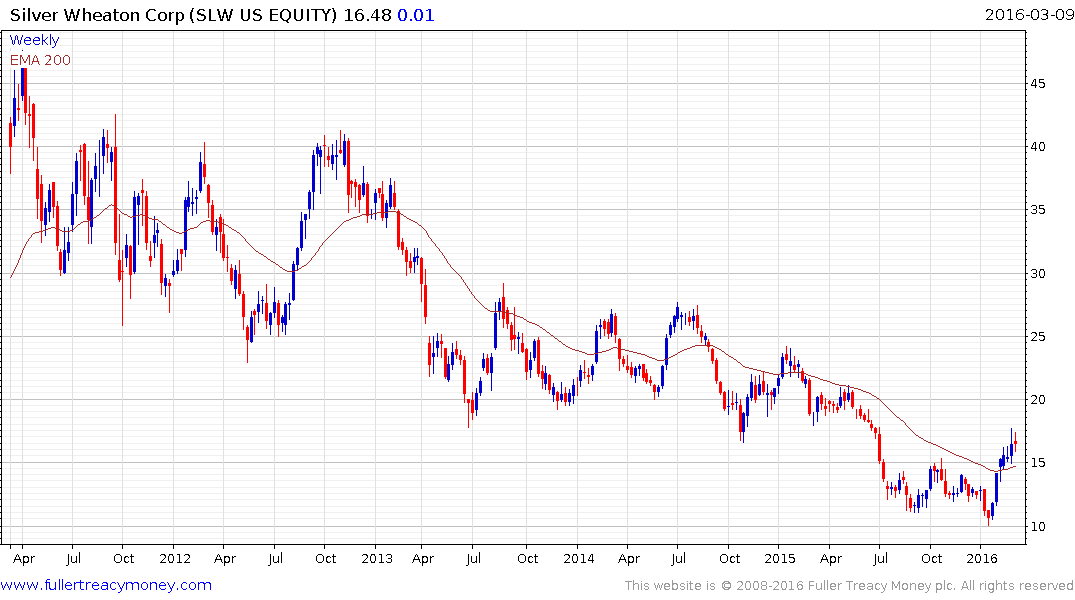Click the 2013 year axis label
The width and height of the screenshot is (1075, 600).
click(376, 558)
